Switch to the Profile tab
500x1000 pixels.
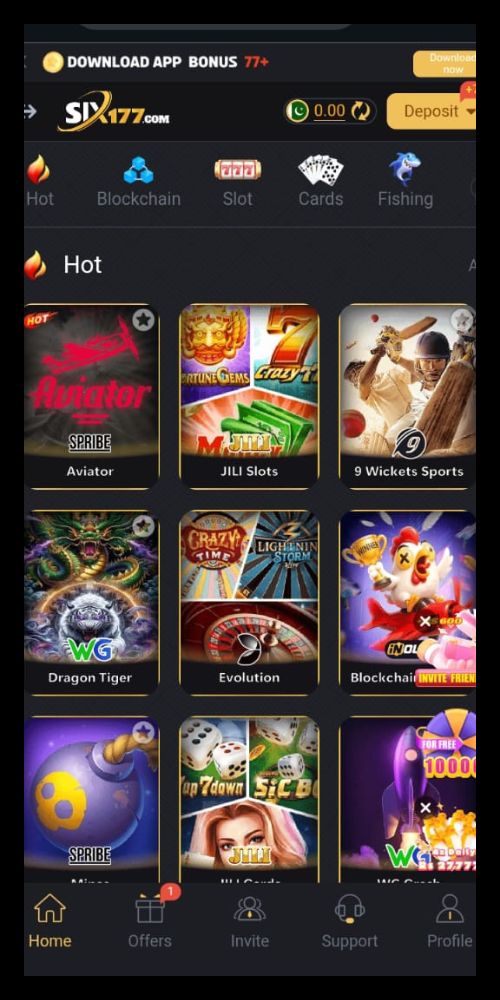coord(450,921)
